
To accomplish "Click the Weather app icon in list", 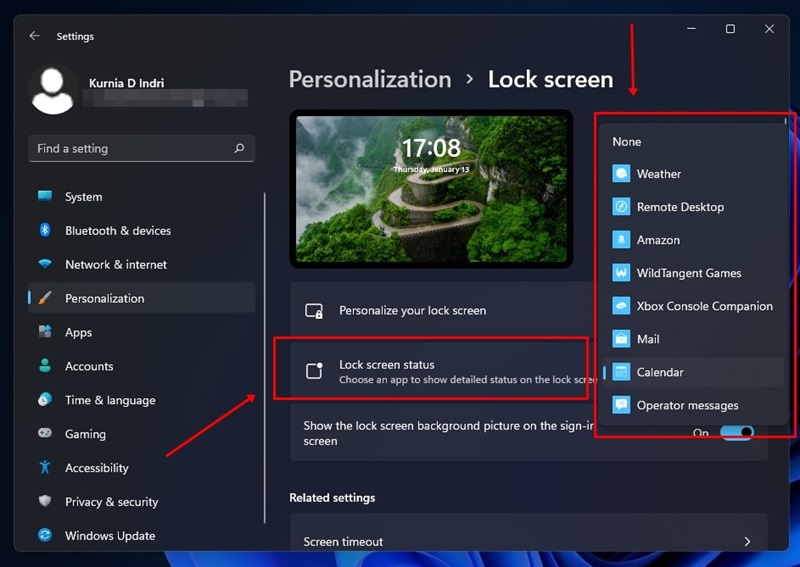I will [621, 174].
